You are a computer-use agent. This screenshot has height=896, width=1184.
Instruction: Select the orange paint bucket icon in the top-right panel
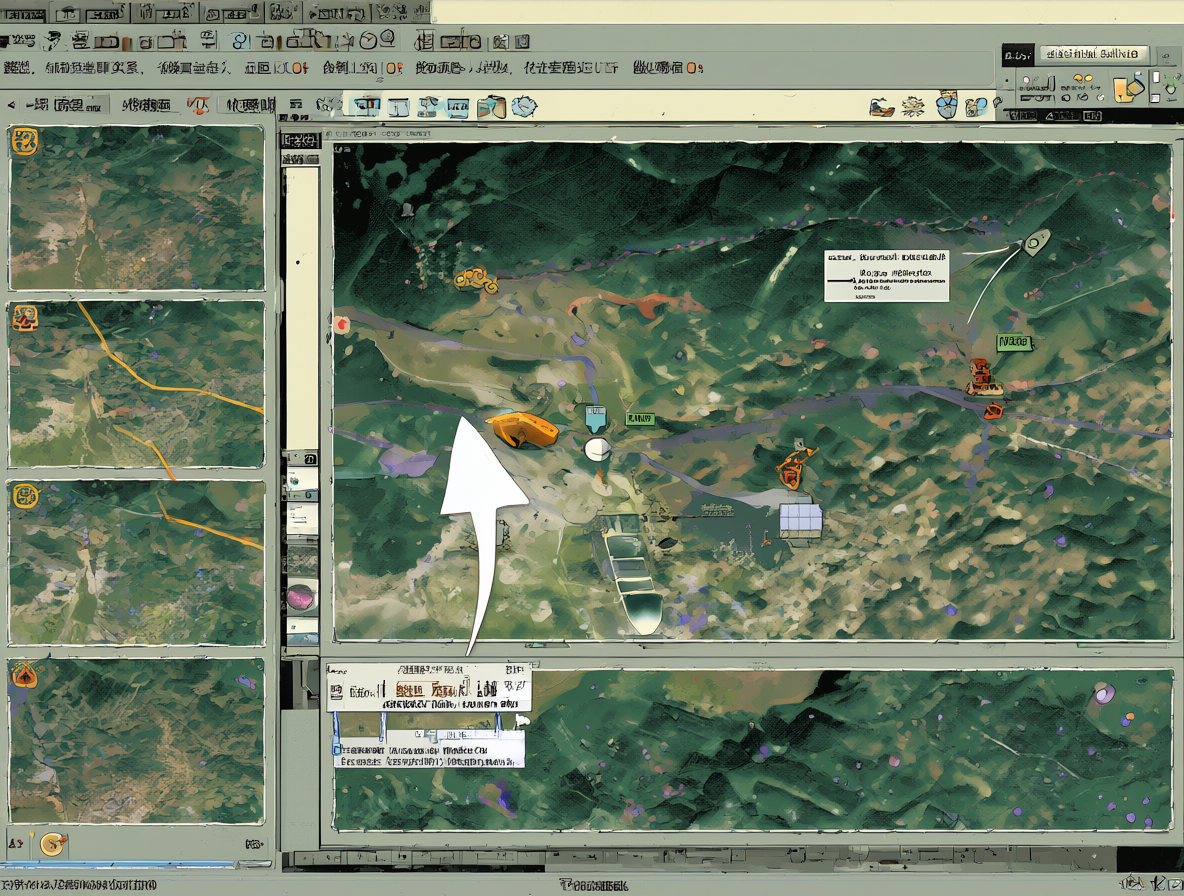click(x=1128, y=88)
